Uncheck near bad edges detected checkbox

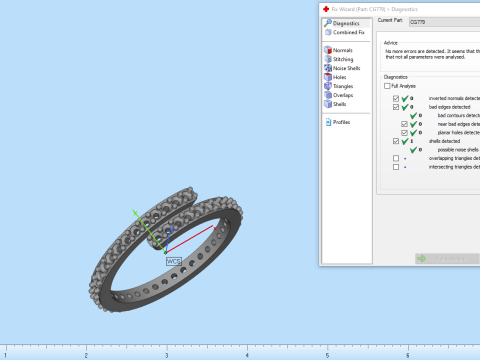404,124
